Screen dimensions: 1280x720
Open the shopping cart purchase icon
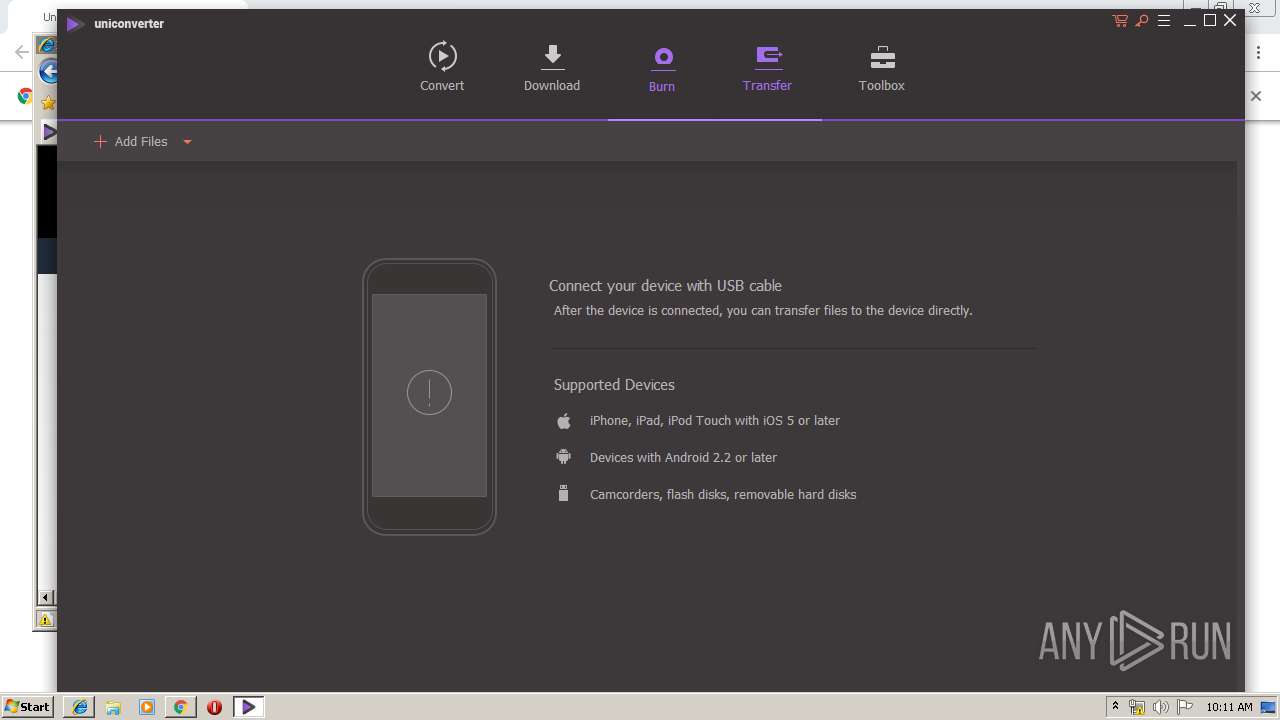1120,21
